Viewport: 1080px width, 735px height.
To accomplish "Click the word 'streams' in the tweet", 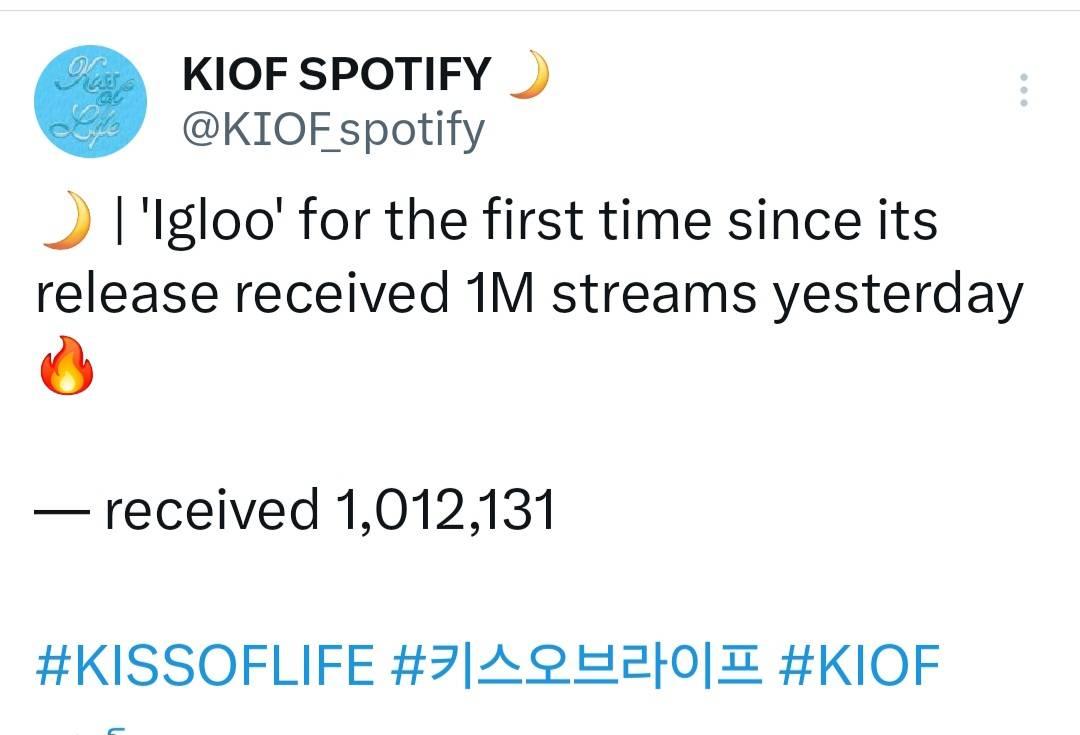I will pos(654,294).
